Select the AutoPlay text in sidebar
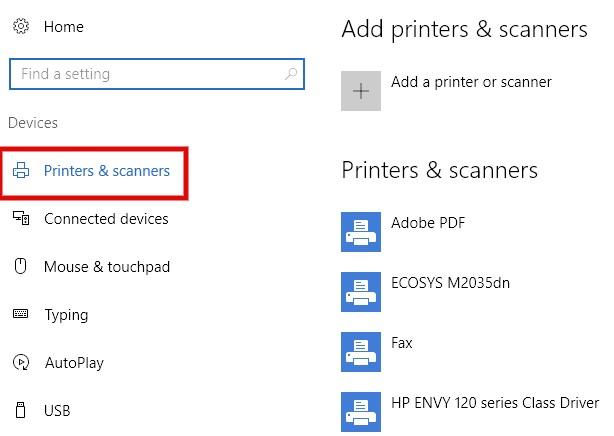614x436 pixels. [74, 363]
